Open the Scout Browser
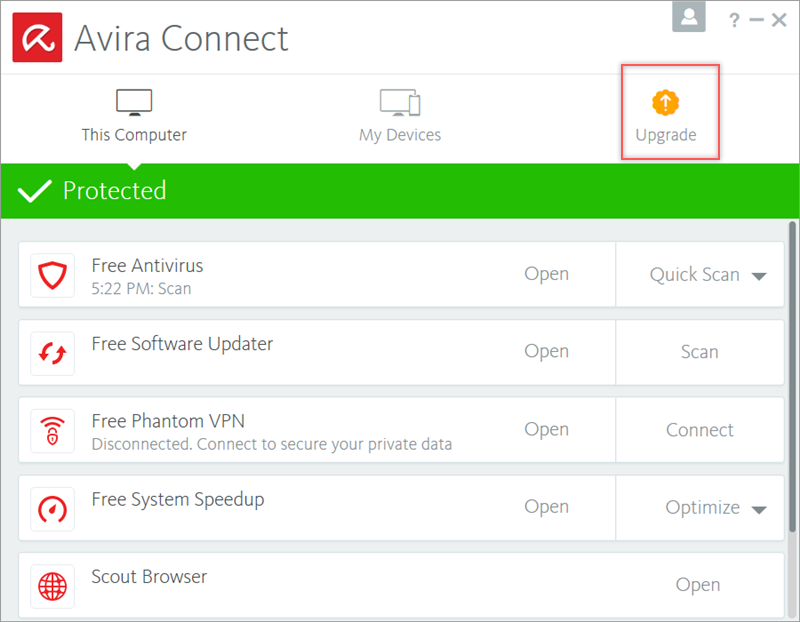Viewport: 800px width, 622px height. coord(697,585)
